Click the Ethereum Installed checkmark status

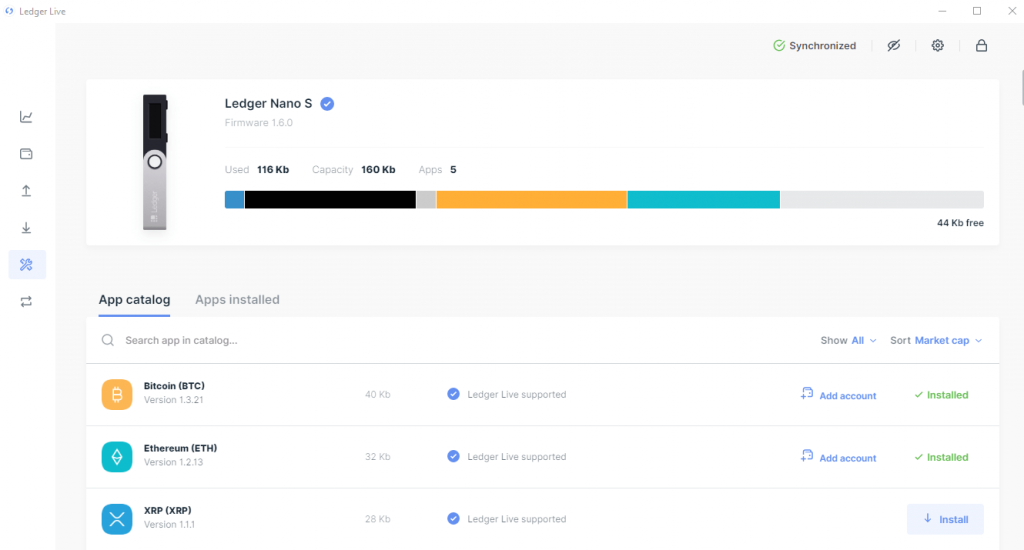pos(941,457)
